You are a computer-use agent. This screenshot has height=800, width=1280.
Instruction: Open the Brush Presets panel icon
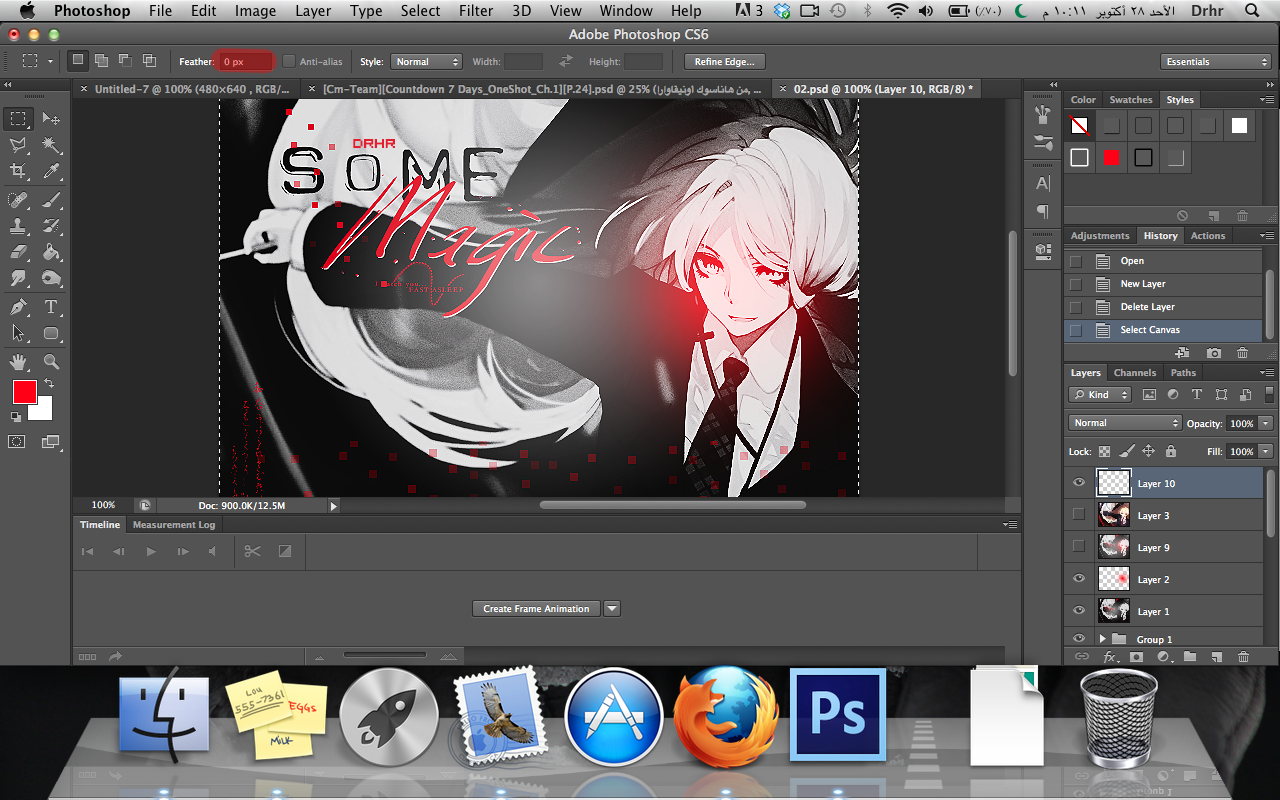pyautogui.click(x=1043, y=141)
